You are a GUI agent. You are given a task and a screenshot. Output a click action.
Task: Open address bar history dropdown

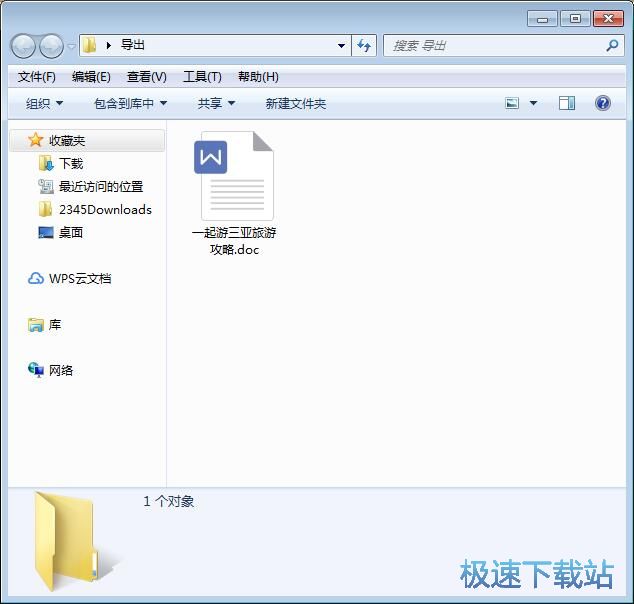click(x=341, y=46)
